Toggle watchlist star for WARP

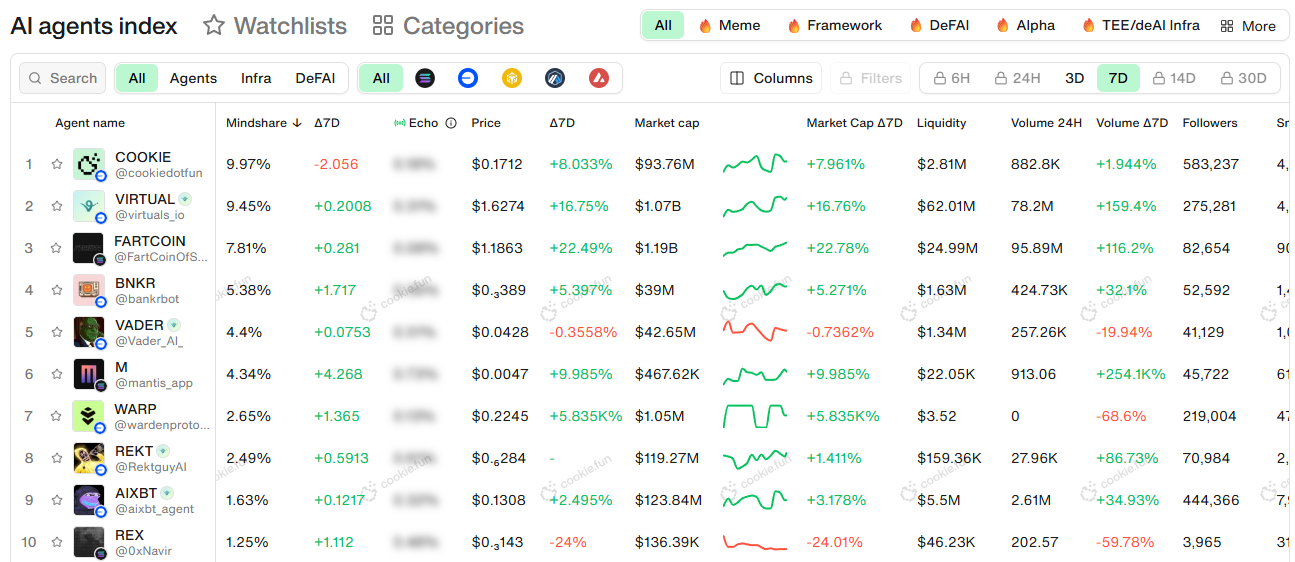pos(57,416)
